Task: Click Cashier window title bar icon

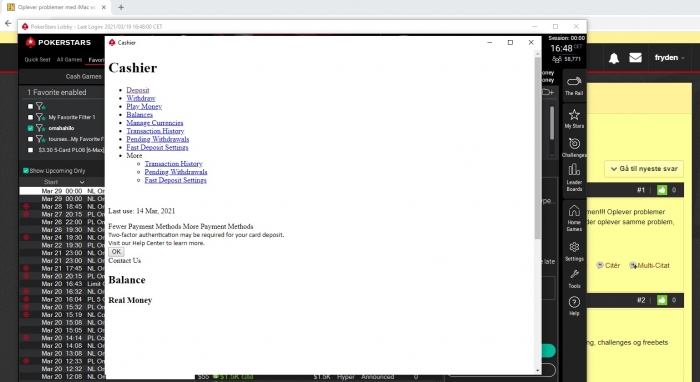Action: coord(112,42)
